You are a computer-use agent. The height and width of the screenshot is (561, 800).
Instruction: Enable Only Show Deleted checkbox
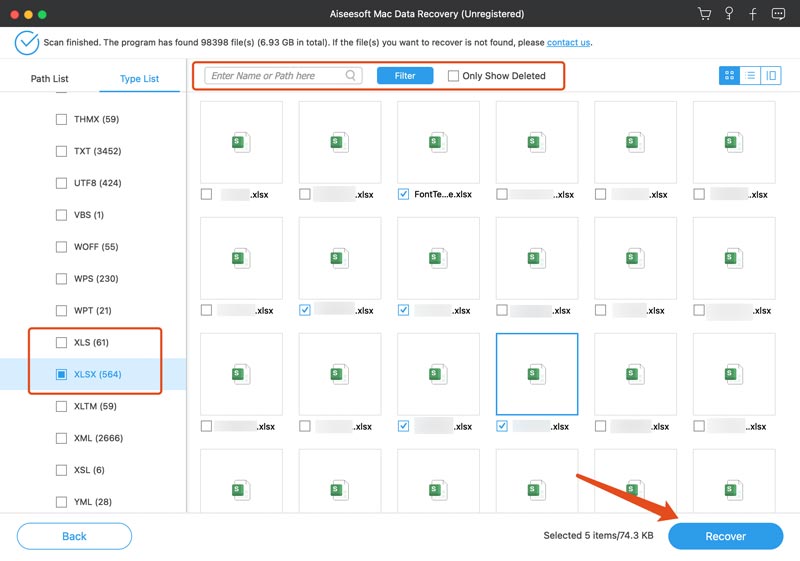[x=454, y=76]
